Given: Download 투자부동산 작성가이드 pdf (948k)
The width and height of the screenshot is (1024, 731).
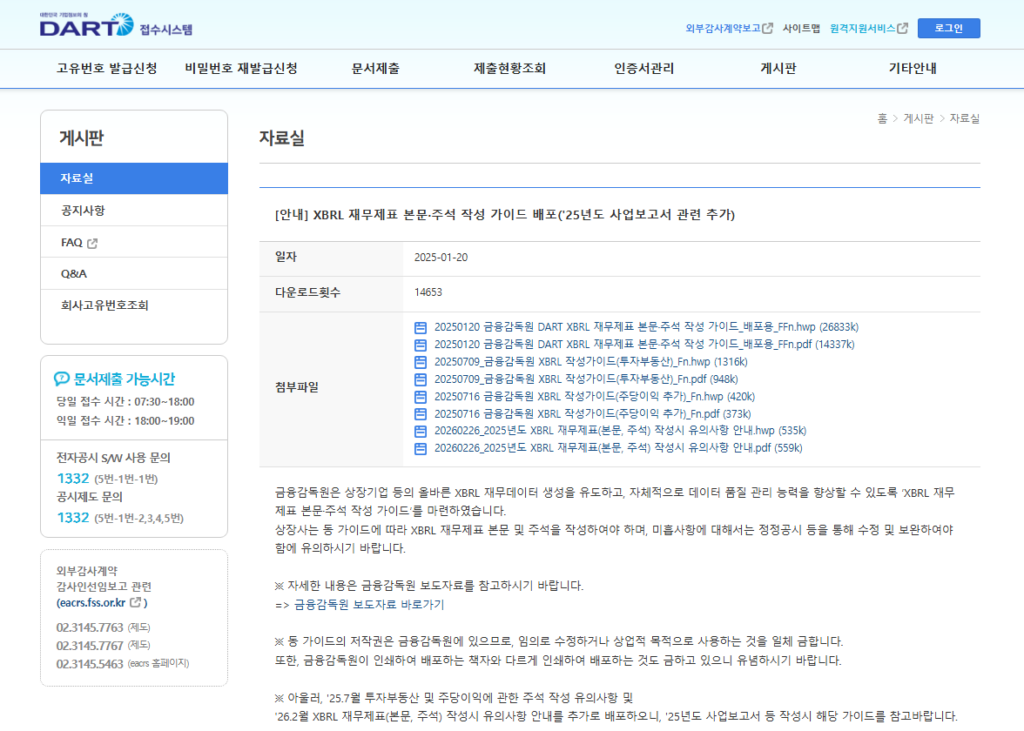Looking at the screenshot, I should pos(585,379).
